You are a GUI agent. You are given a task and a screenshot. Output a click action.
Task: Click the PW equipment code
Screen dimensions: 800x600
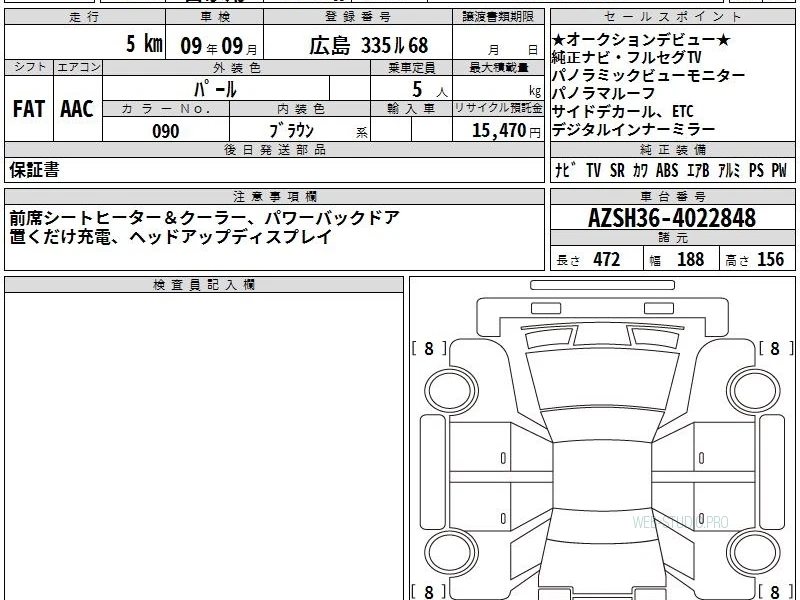[779, 170]
